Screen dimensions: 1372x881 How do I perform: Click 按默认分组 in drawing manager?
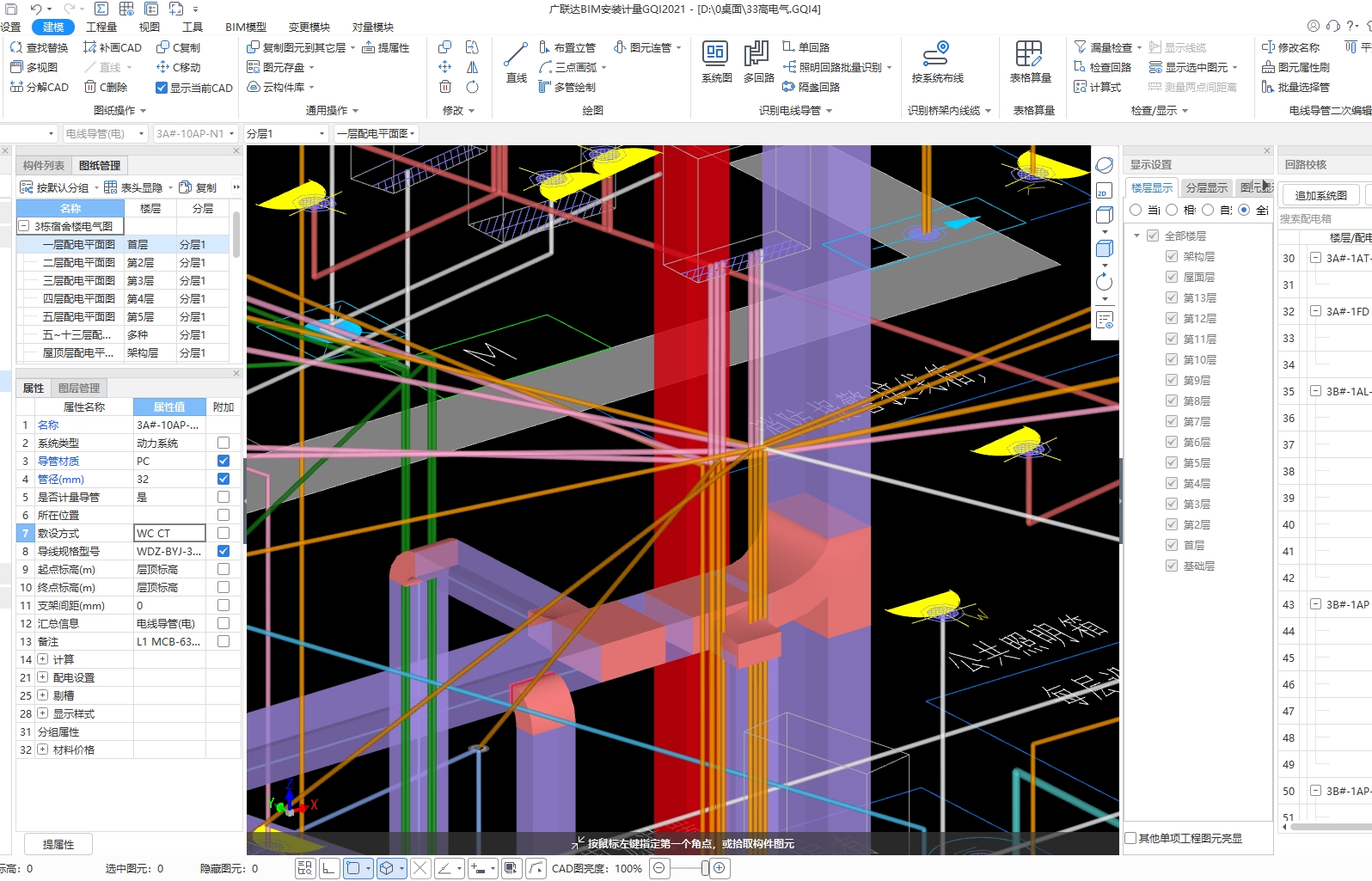pyautogui.click(x=58, y=187)
